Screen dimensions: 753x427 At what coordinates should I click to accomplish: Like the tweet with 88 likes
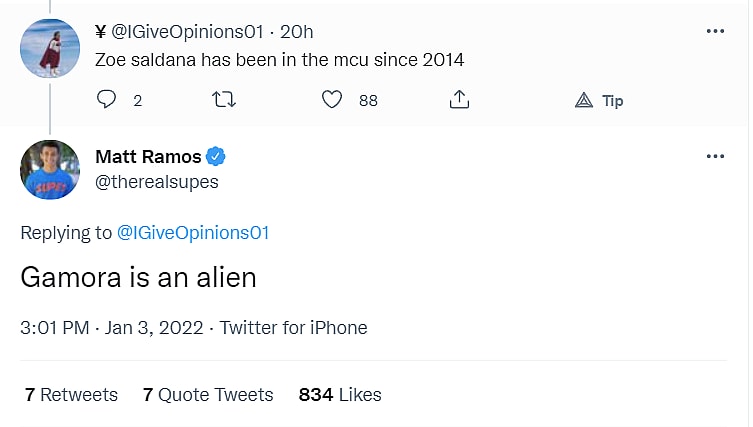[333, 99]
